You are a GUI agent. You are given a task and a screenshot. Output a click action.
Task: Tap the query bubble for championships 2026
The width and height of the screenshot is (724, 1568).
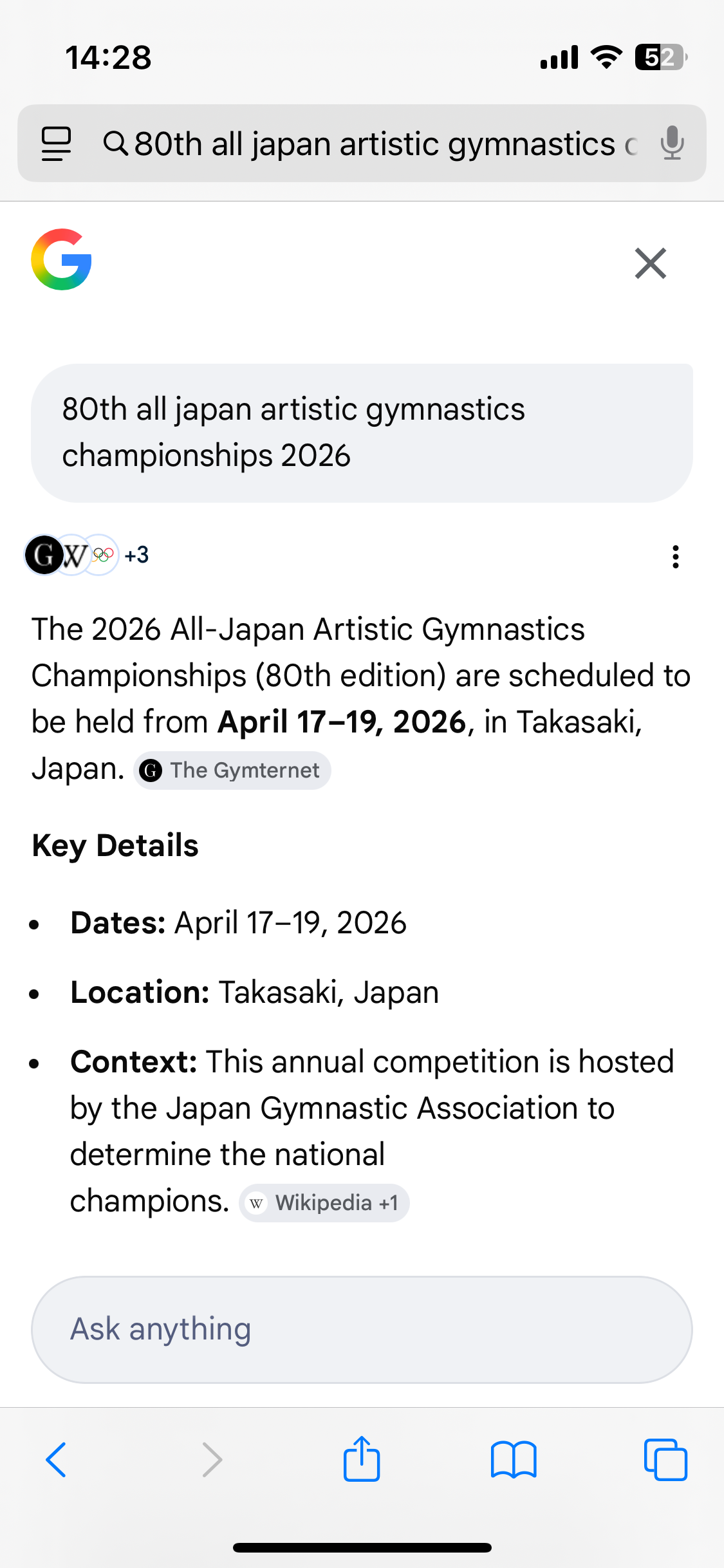click(x=362, y=433)
